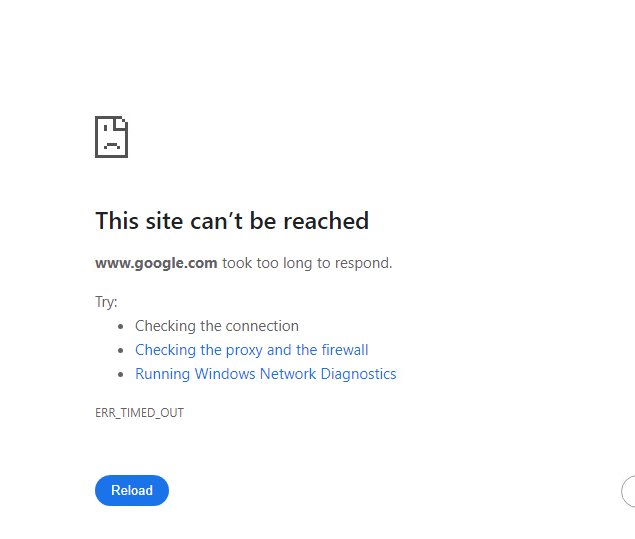Click the 'Try:' label
The width and height of the screenshot is (635, 539).
[x=106, y=302]
